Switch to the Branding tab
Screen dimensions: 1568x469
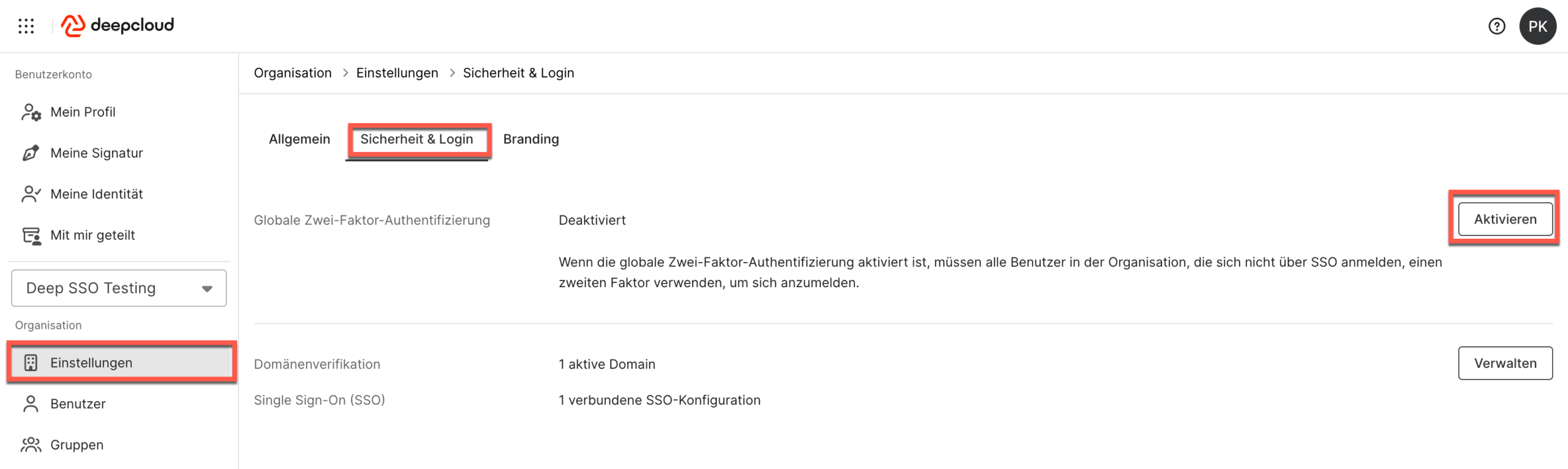(x=530, y=140)
